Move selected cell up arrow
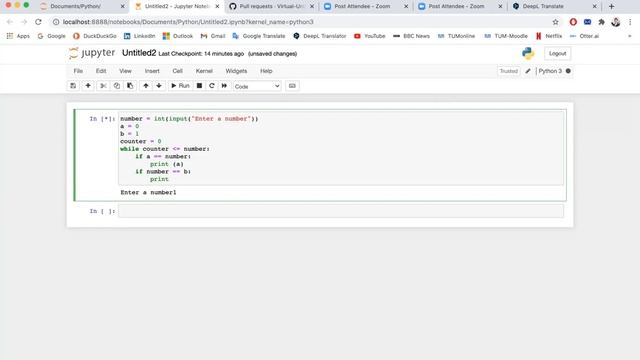The width and height of the screenshot is (640, 360). (146, 86)
